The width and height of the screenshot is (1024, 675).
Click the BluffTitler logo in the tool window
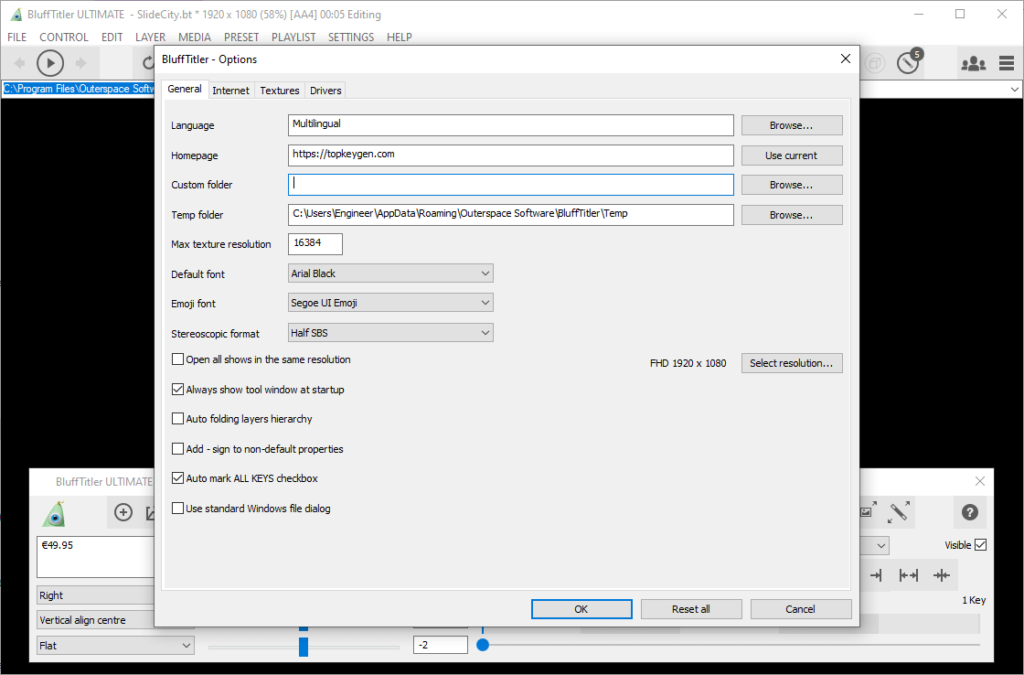[54, 514]
